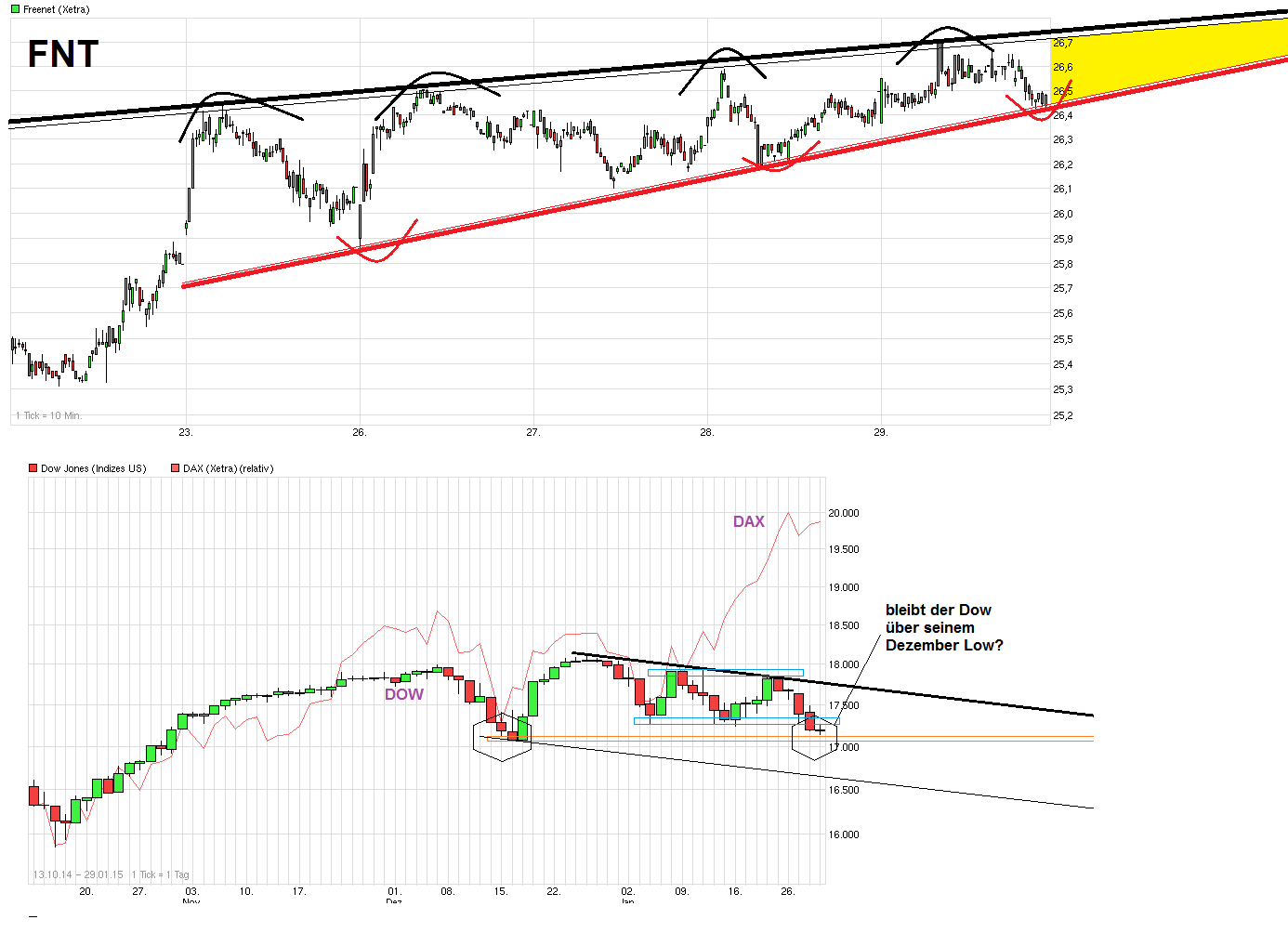Click the 25,8 price axis label
Image resolution: width=1288 pixels, height=946 pixels.
1063,264
